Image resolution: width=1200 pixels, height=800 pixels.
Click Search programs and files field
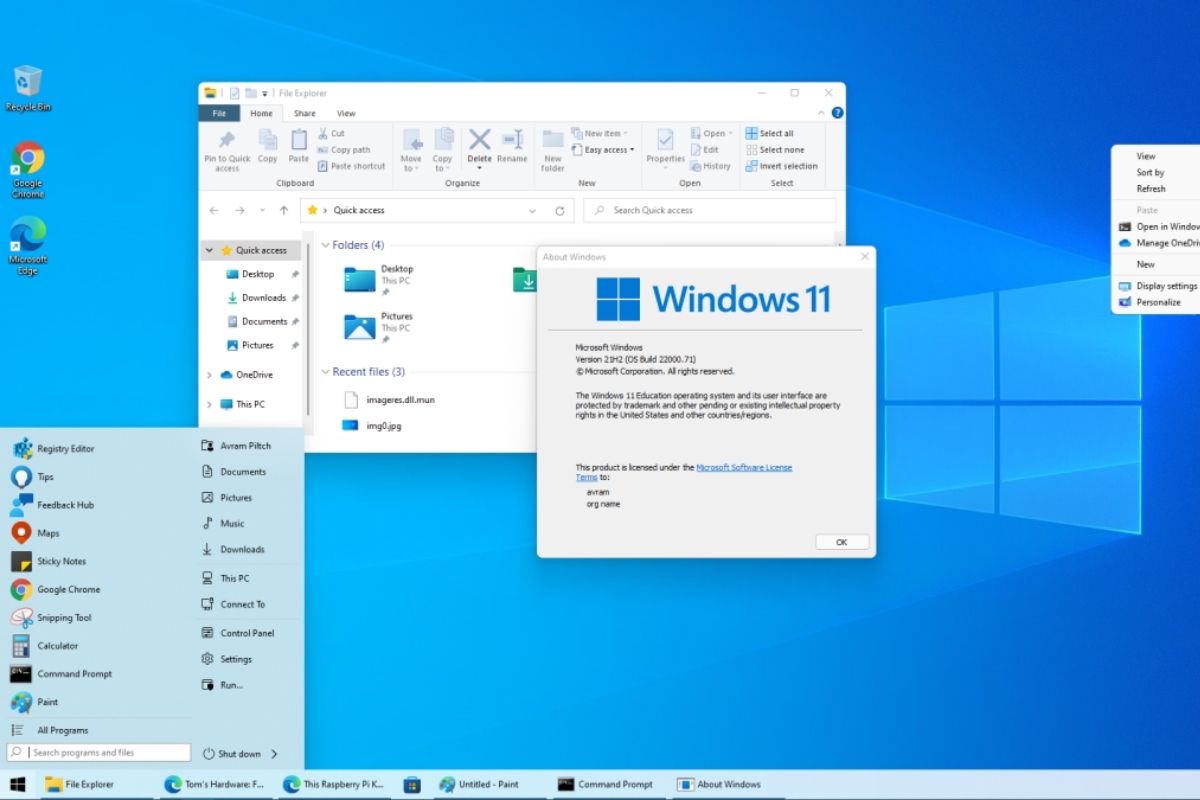click(x=99, y=752)
